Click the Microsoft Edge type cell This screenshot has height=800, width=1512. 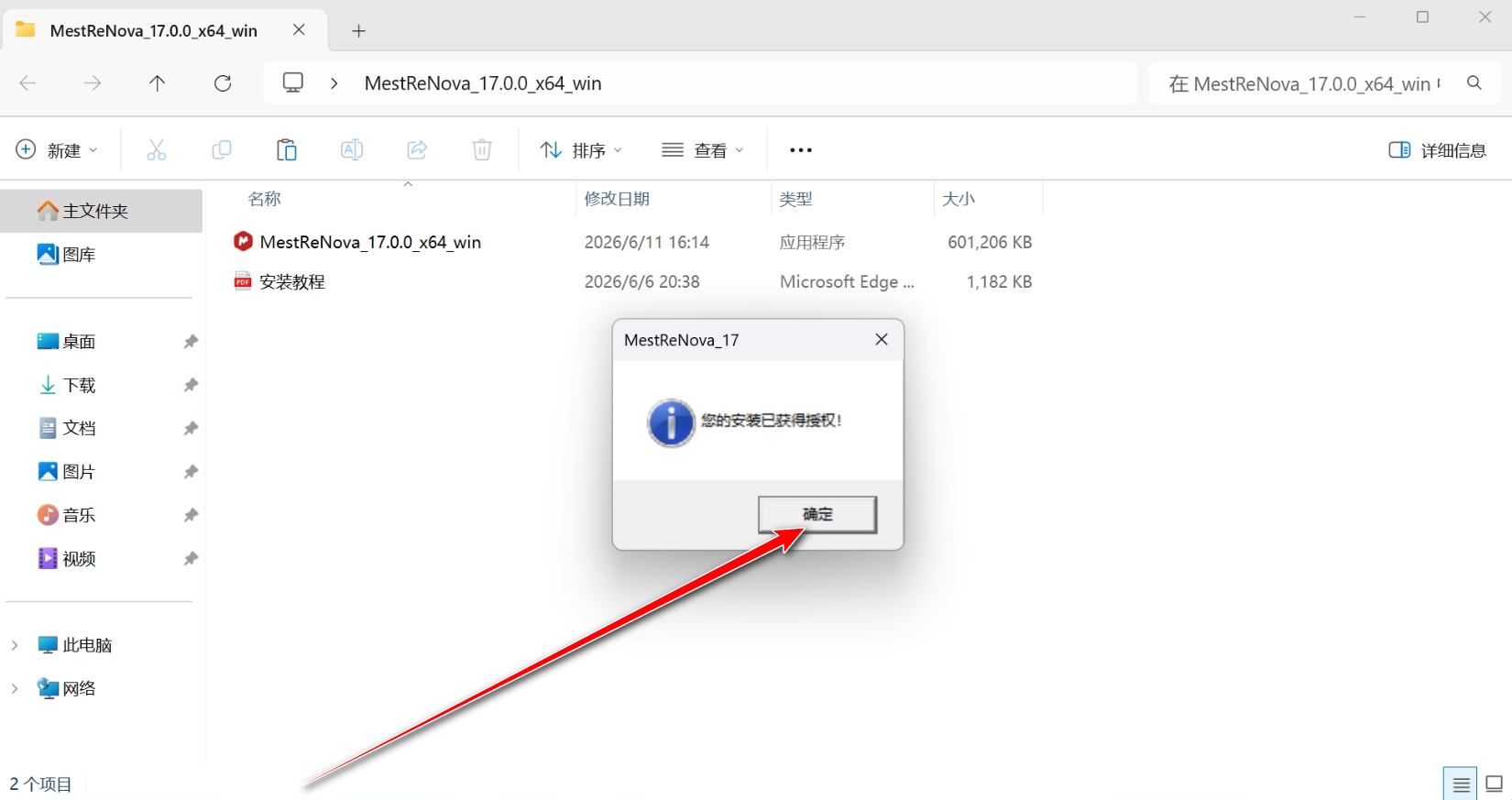point(847,281)
